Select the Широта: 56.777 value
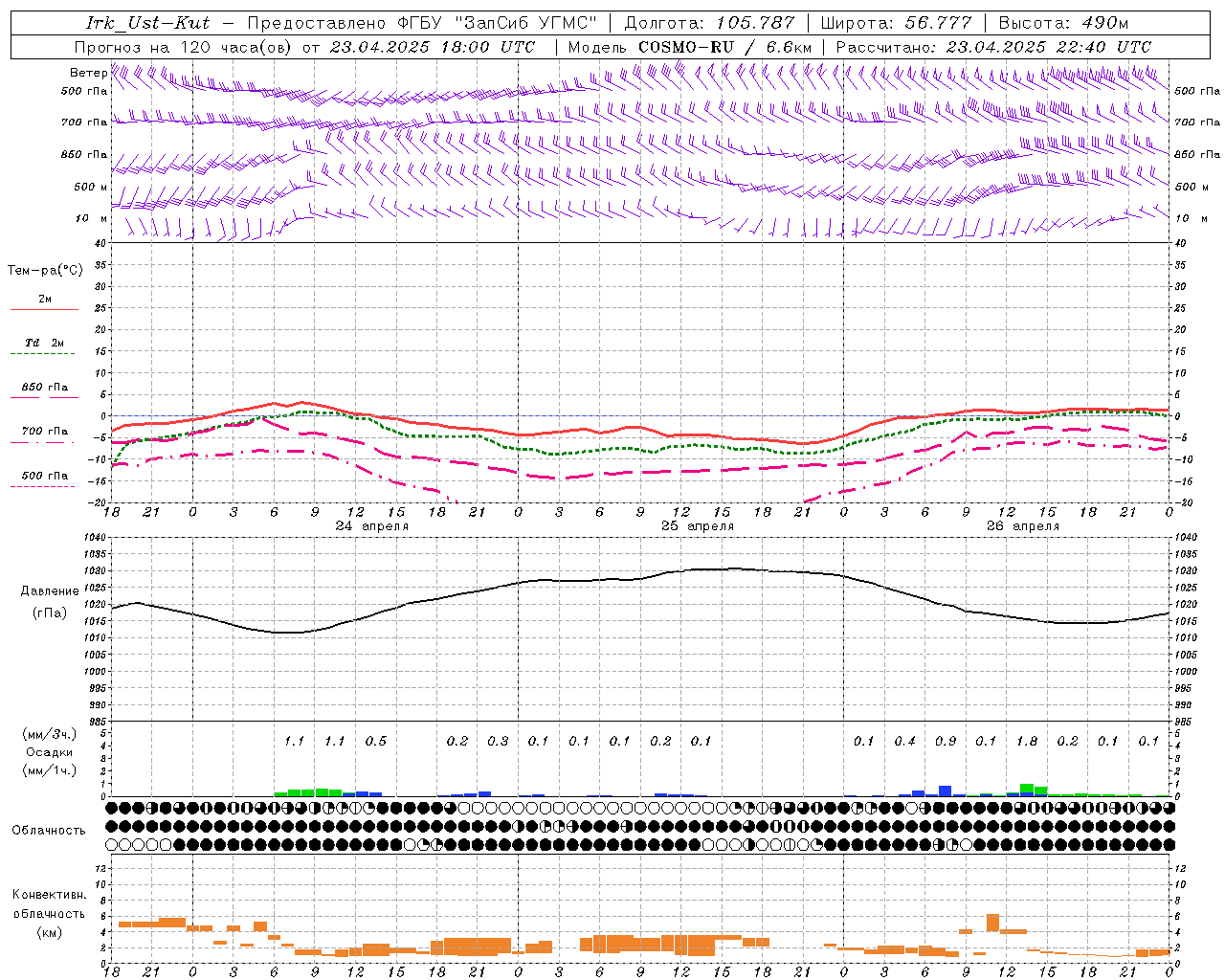This screenshot has width=1225, height=980. [896, 23]
